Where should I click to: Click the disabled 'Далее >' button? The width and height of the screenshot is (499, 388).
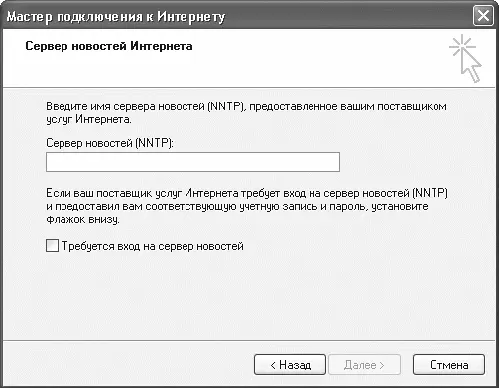pyautogui.click(x=364, y=365)
